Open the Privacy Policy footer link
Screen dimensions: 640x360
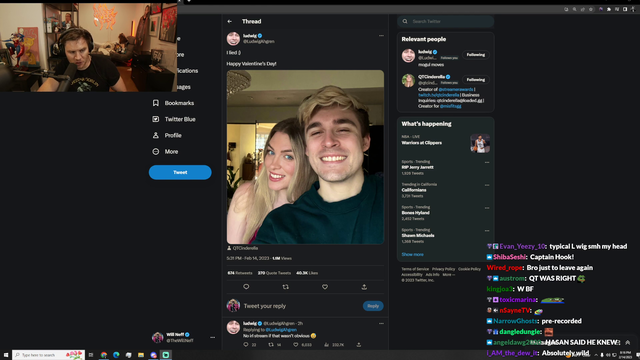tap(444, 269)
